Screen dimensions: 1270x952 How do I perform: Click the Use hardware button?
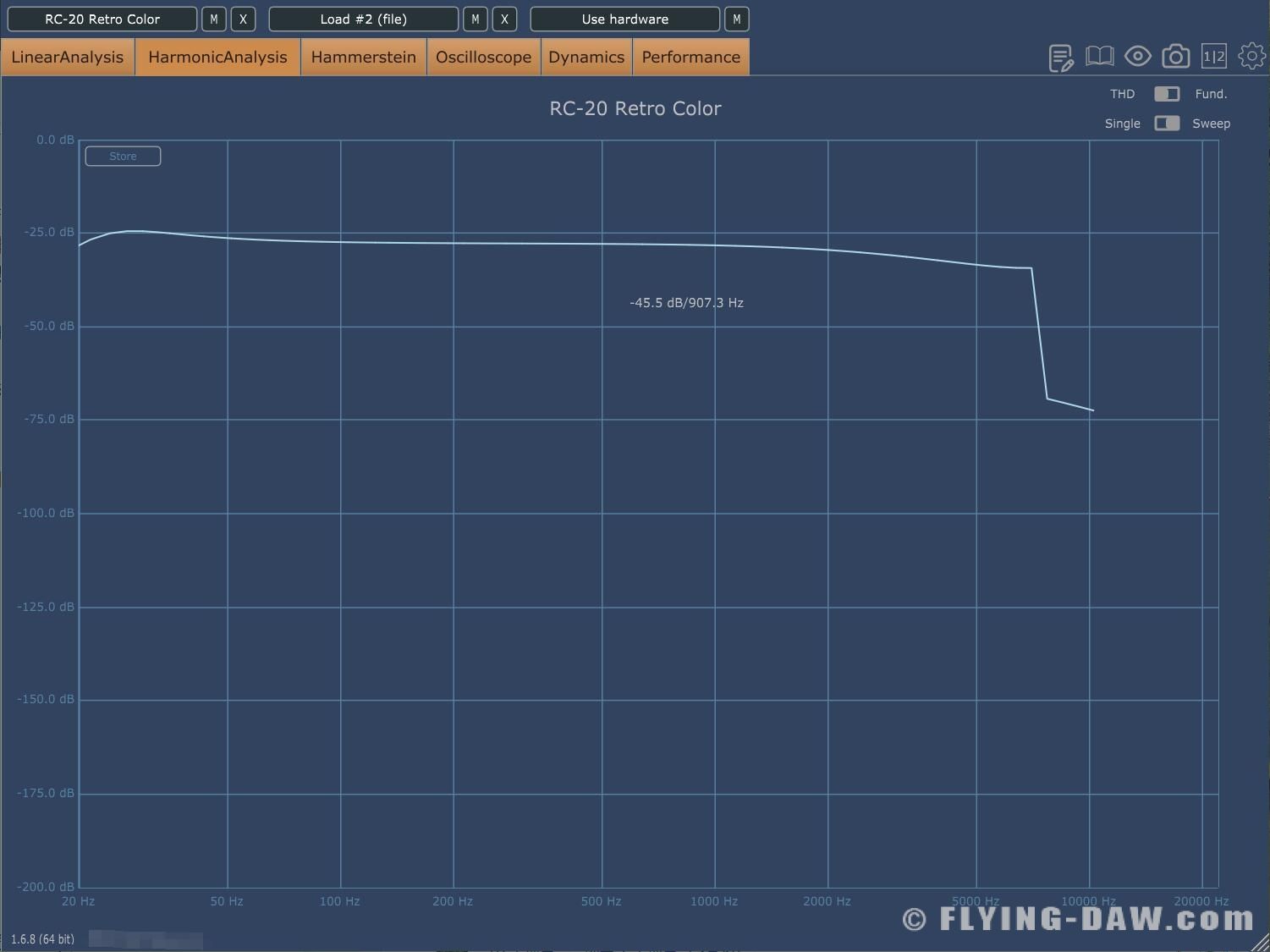pos(625,19)
